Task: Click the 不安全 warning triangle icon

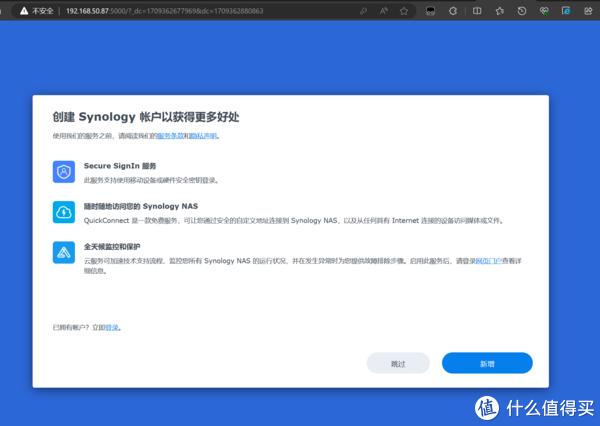Action: click(x=24, y=11)
